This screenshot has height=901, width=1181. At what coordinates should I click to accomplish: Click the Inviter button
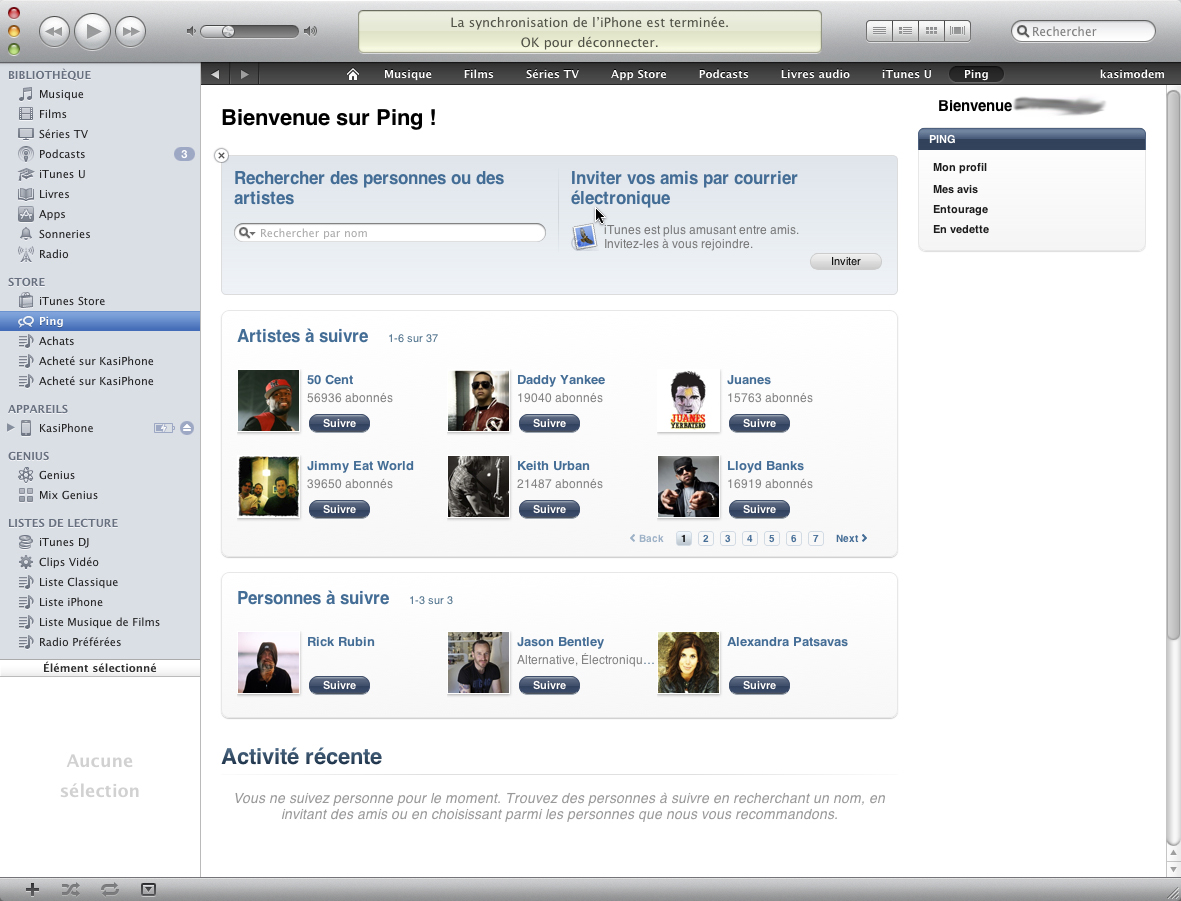point(846,261)
